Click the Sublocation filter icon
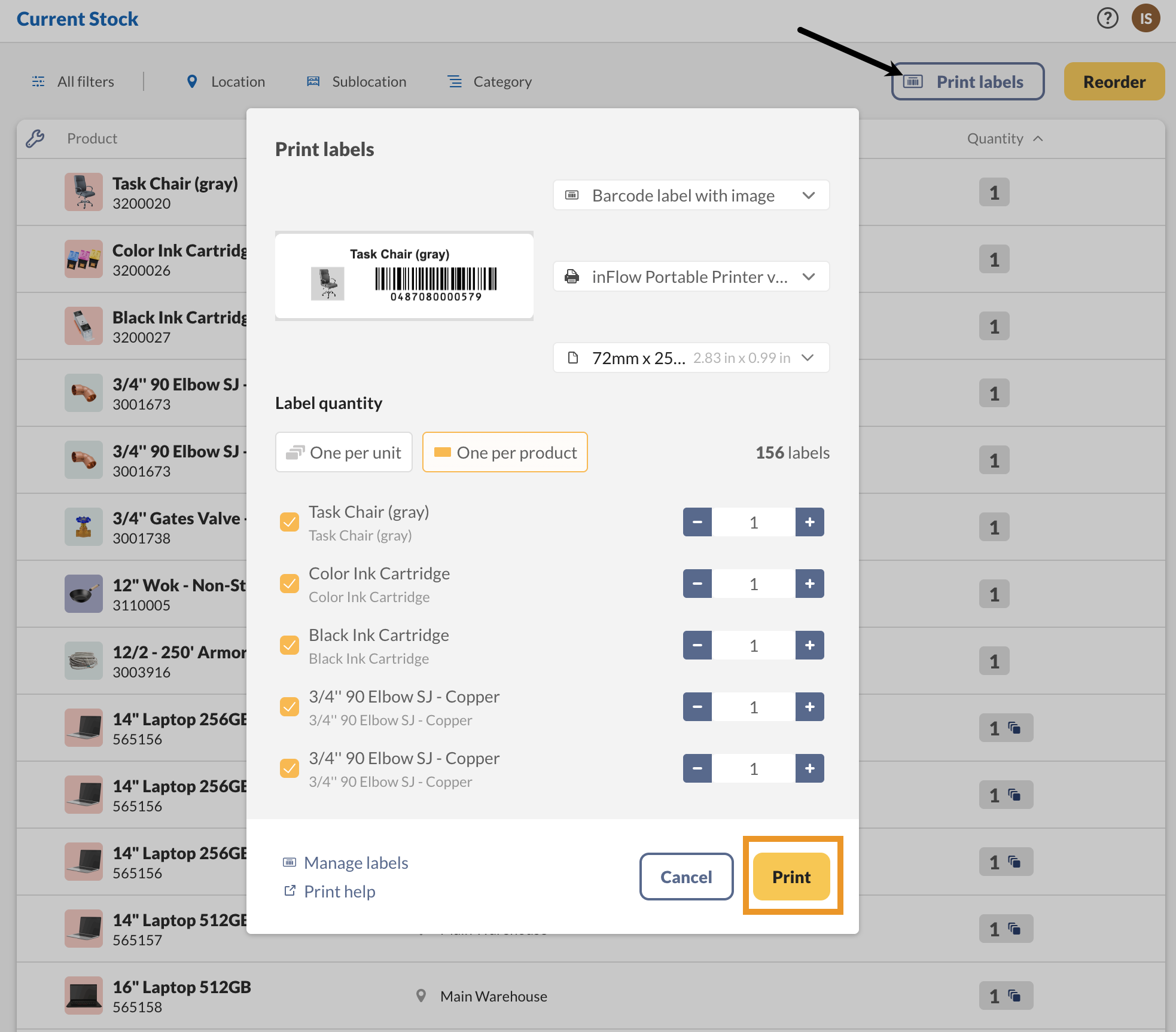 pyautogui.click(x=313, y=81)
